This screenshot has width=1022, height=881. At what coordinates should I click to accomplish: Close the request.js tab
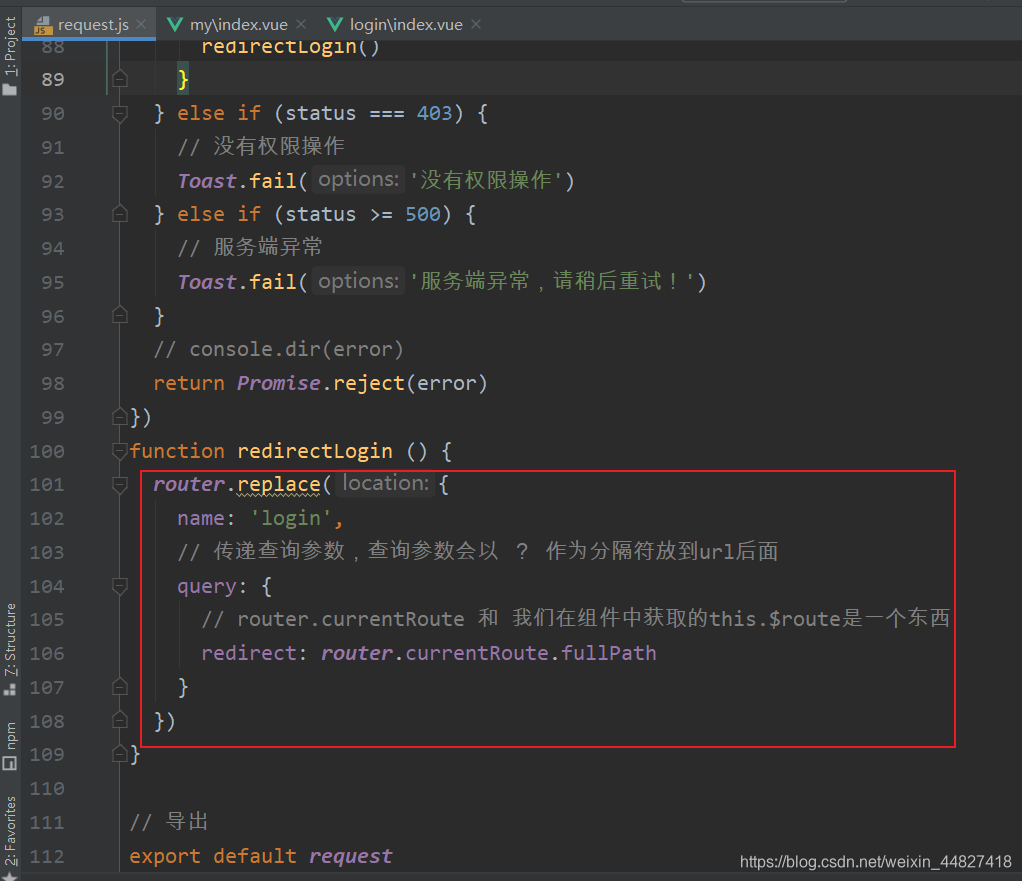click(141, 24)
